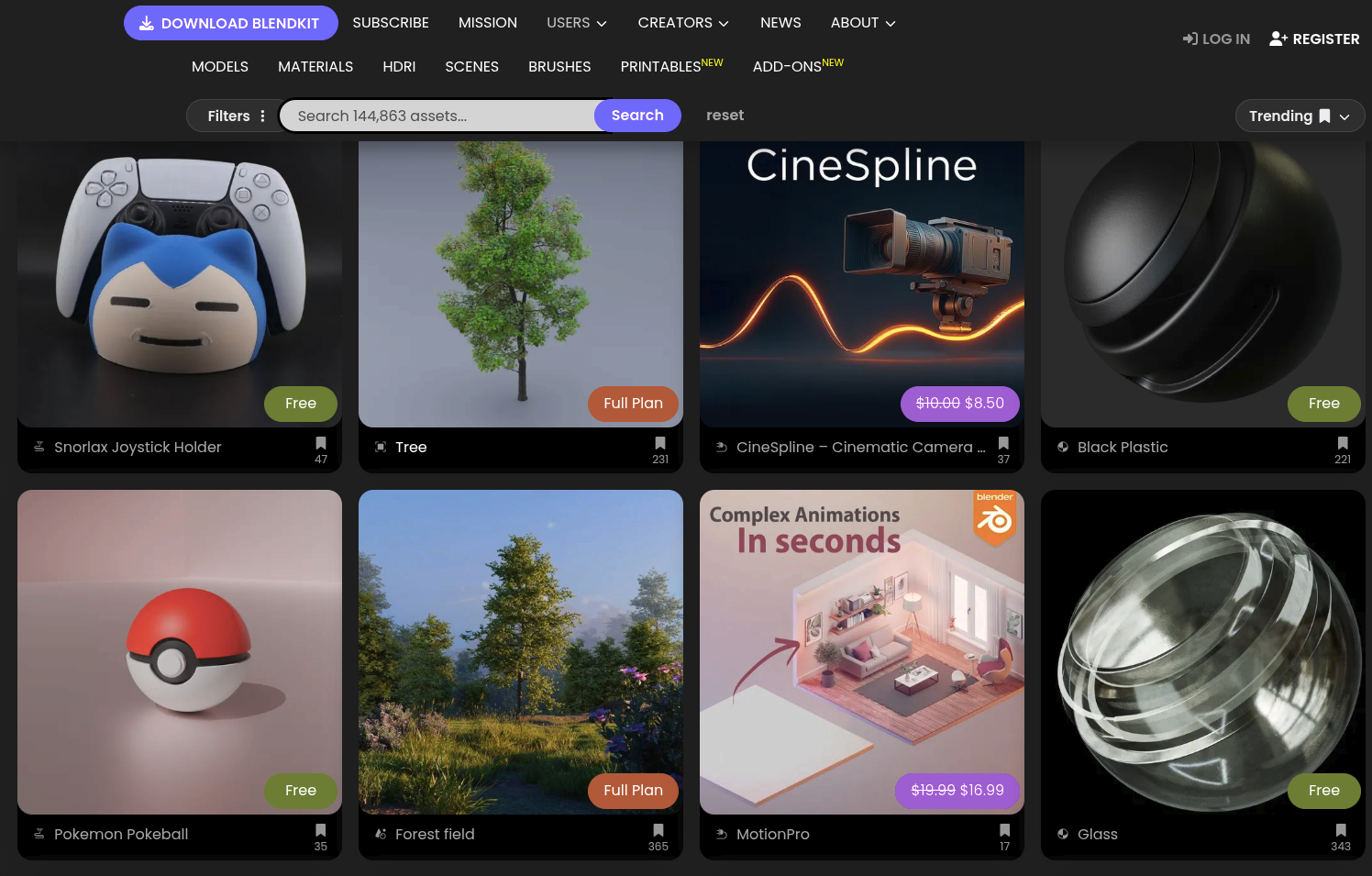Click the Register user-plus icon
Viewport: 1372px width, 876px height.
(x=1278, y=39)
